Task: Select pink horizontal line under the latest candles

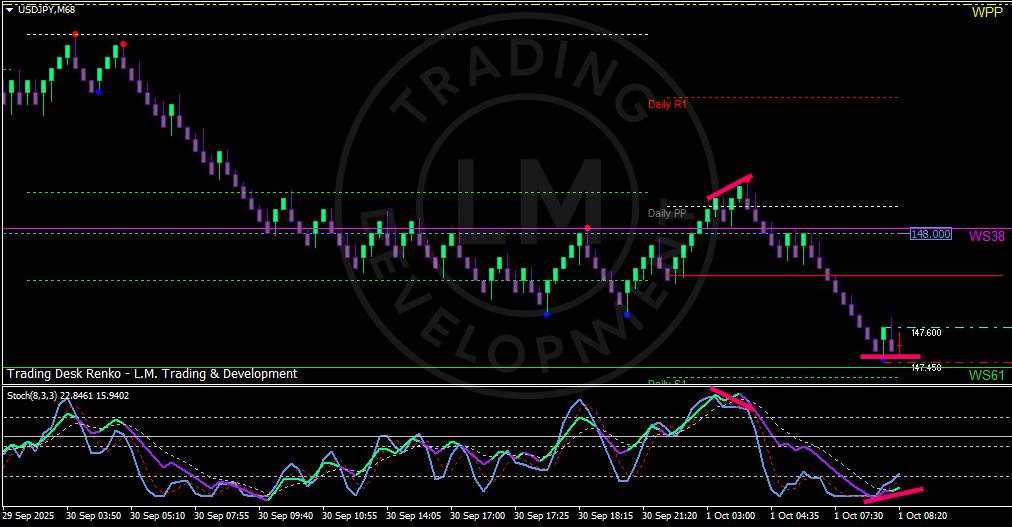Action: [x=890, y=356]
